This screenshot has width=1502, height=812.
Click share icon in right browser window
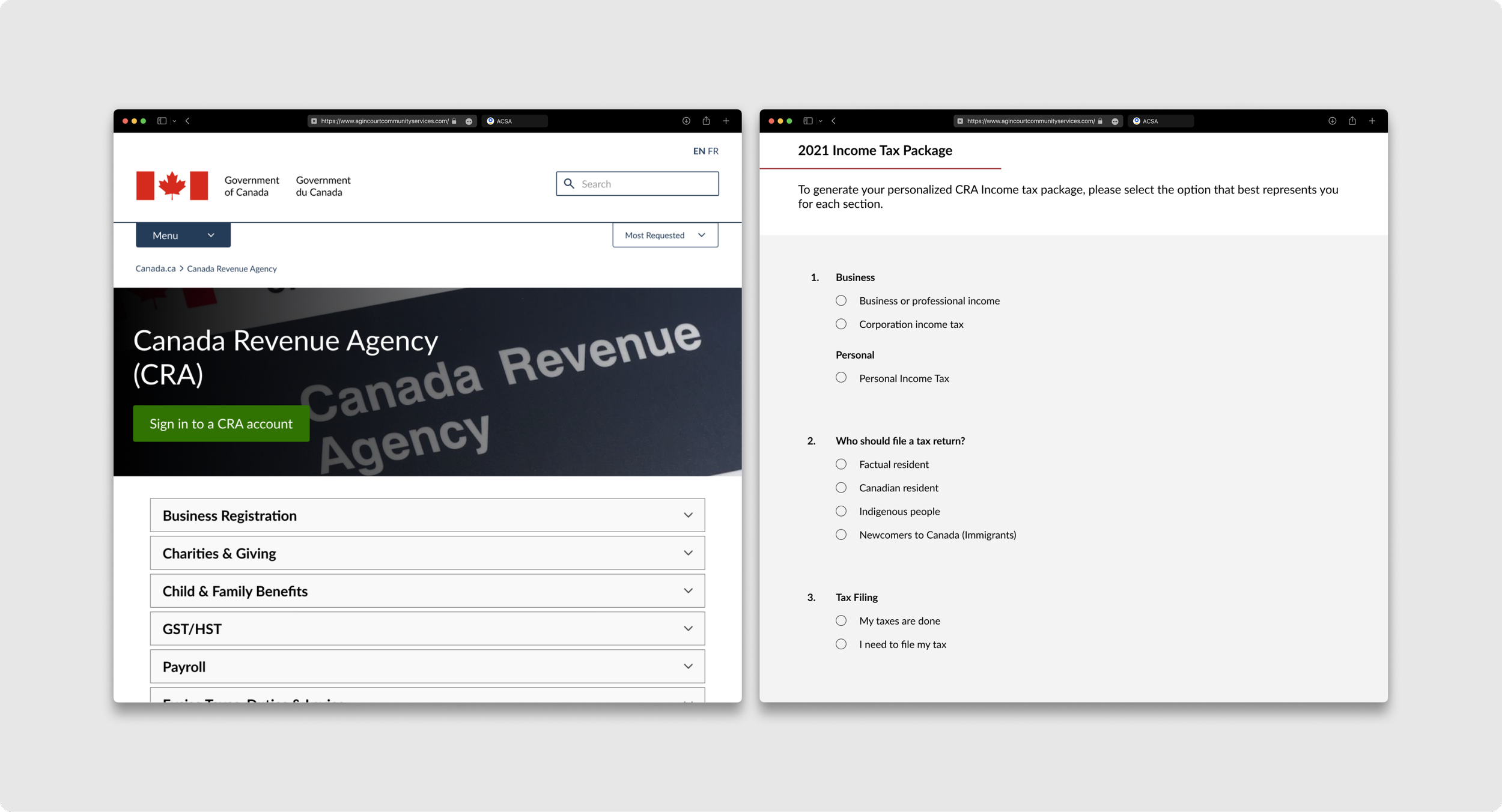pyautogui.click(x=1352, y=121)
